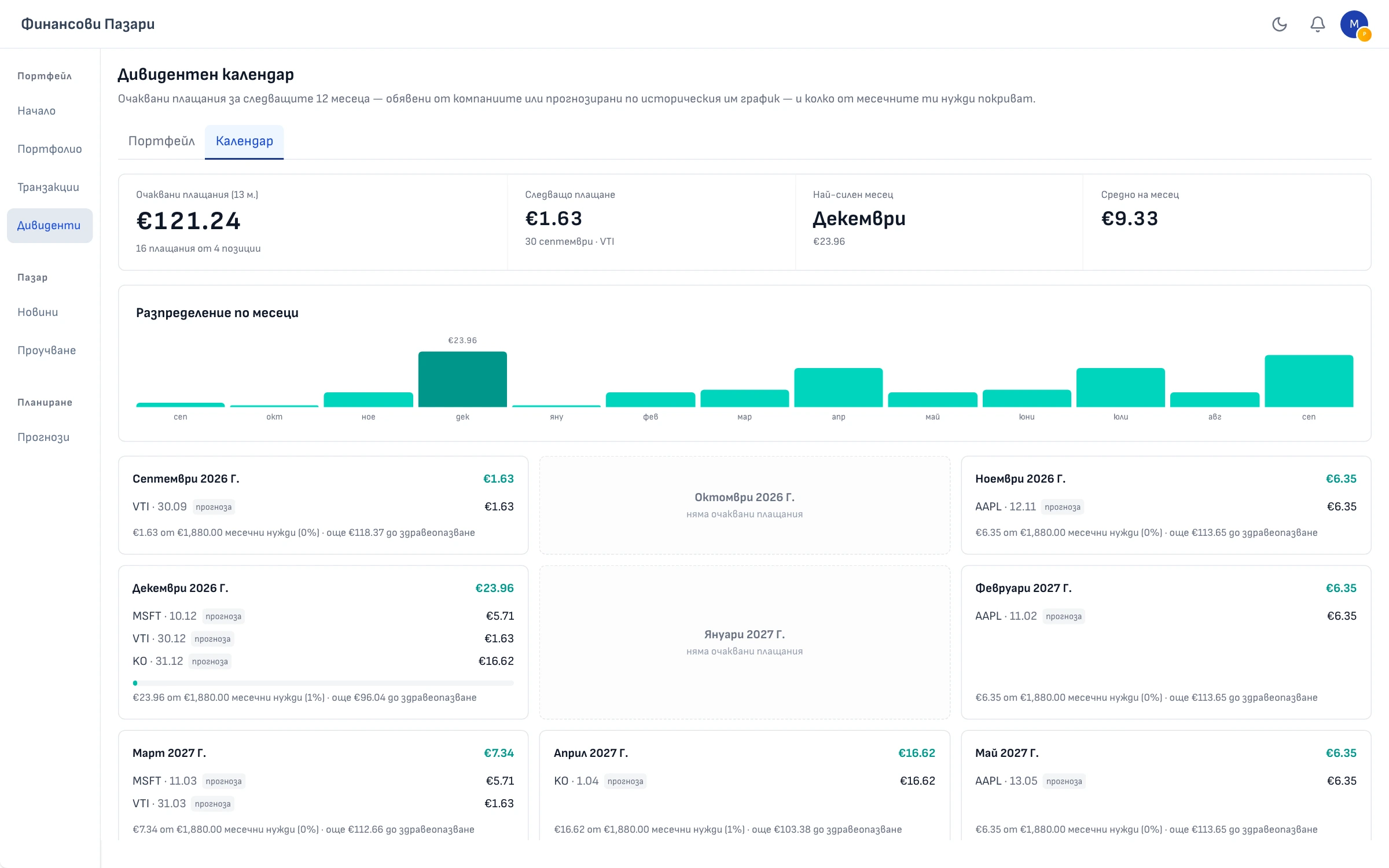Open notifications bell
This screenshot has height=868, width=1389.
pos(1318,24)
